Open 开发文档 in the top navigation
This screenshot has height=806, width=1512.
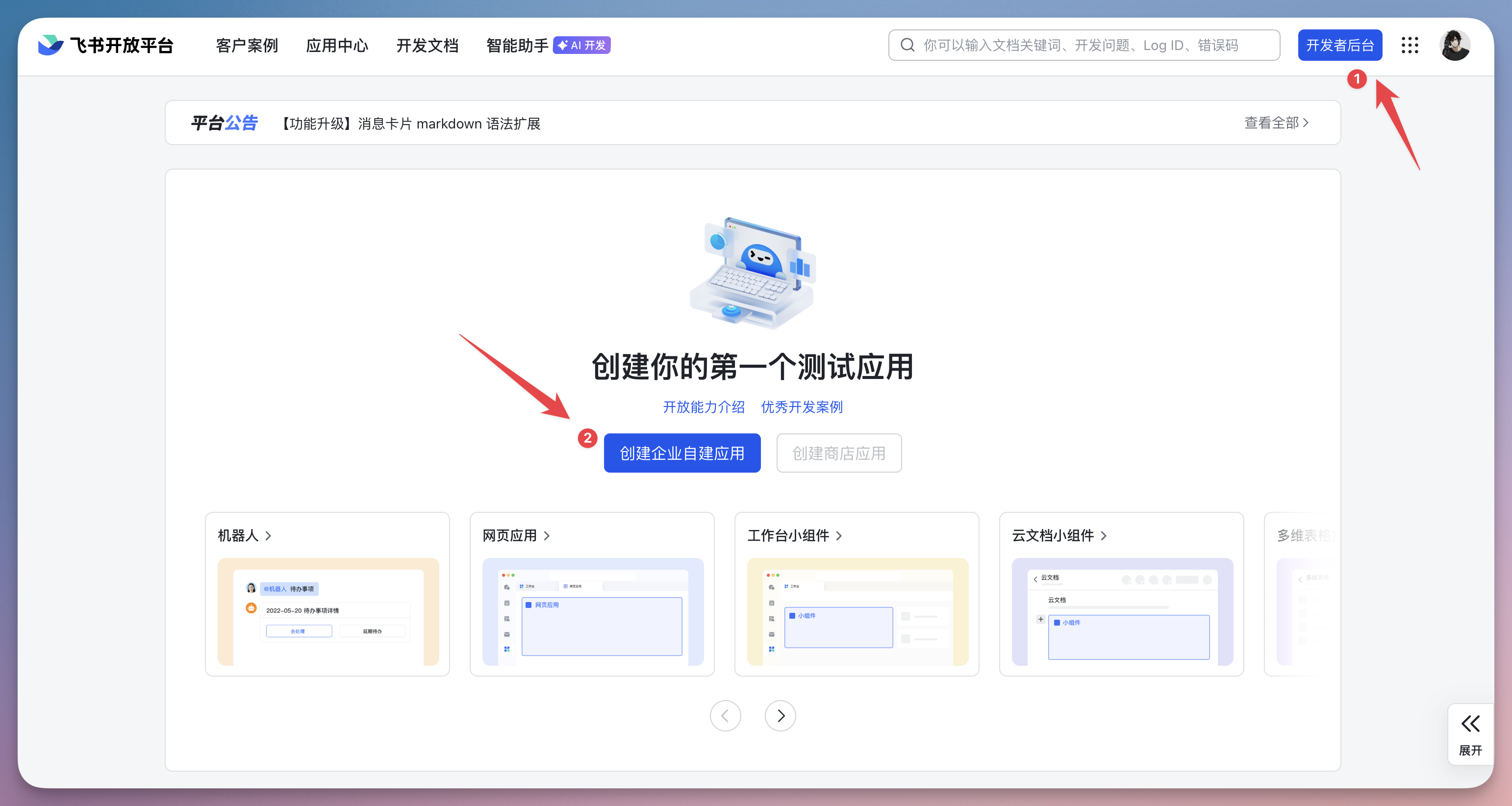pos(428,45)
